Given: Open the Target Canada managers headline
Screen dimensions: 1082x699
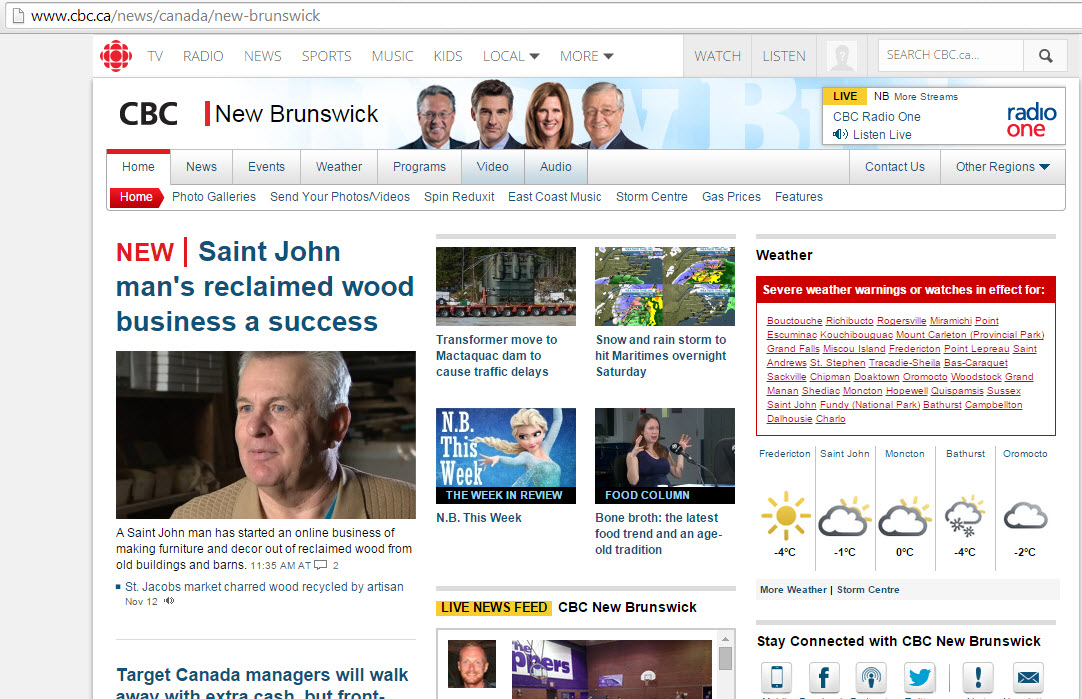Looking at the screenshot, I should click(262, 682).
